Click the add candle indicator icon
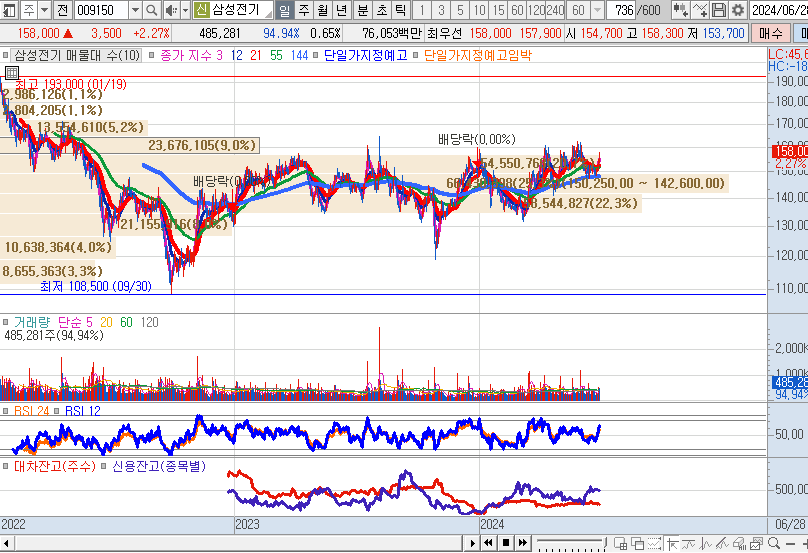The height and width of the screenshot is (553, 808). coord(681,10)
